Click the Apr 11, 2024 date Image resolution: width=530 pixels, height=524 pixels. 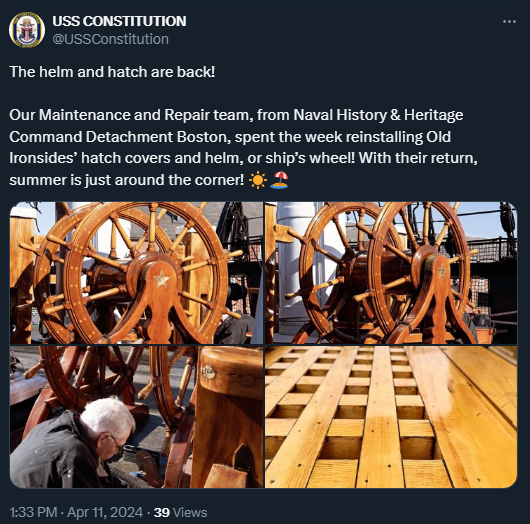tap(105, 513)
